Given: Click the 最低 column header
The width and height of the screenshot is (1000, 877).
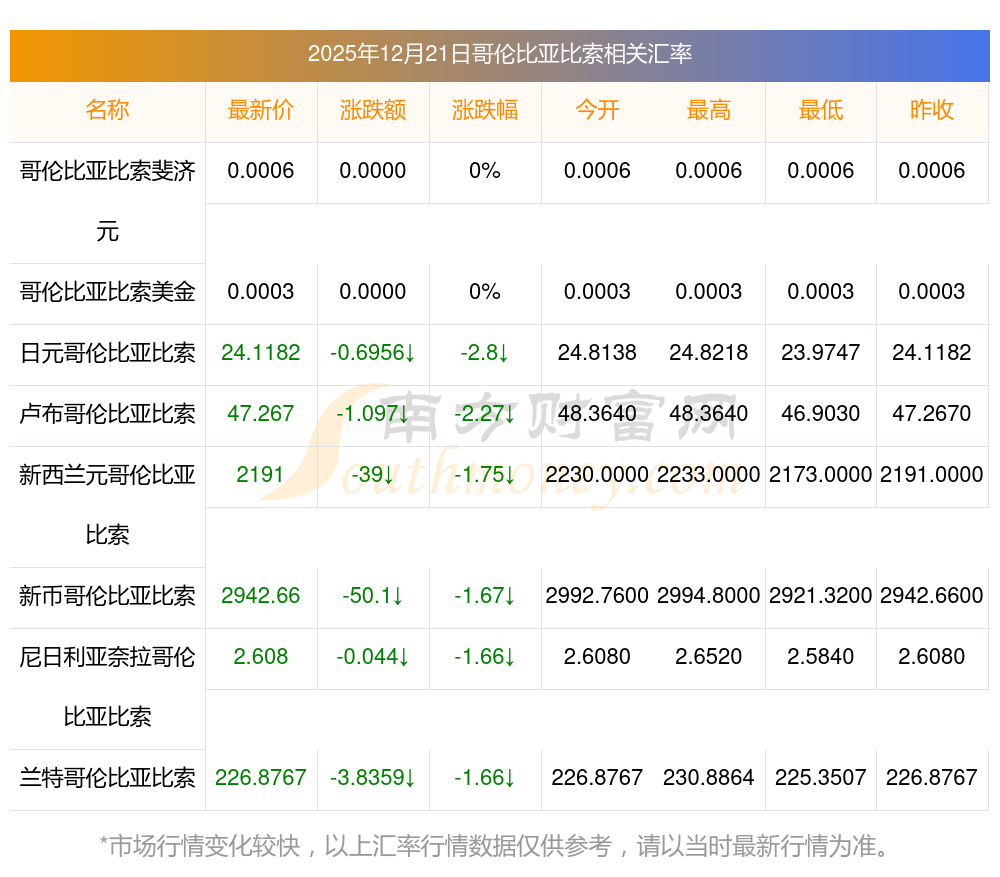Looking at the screenshot, I should point(821,111).
